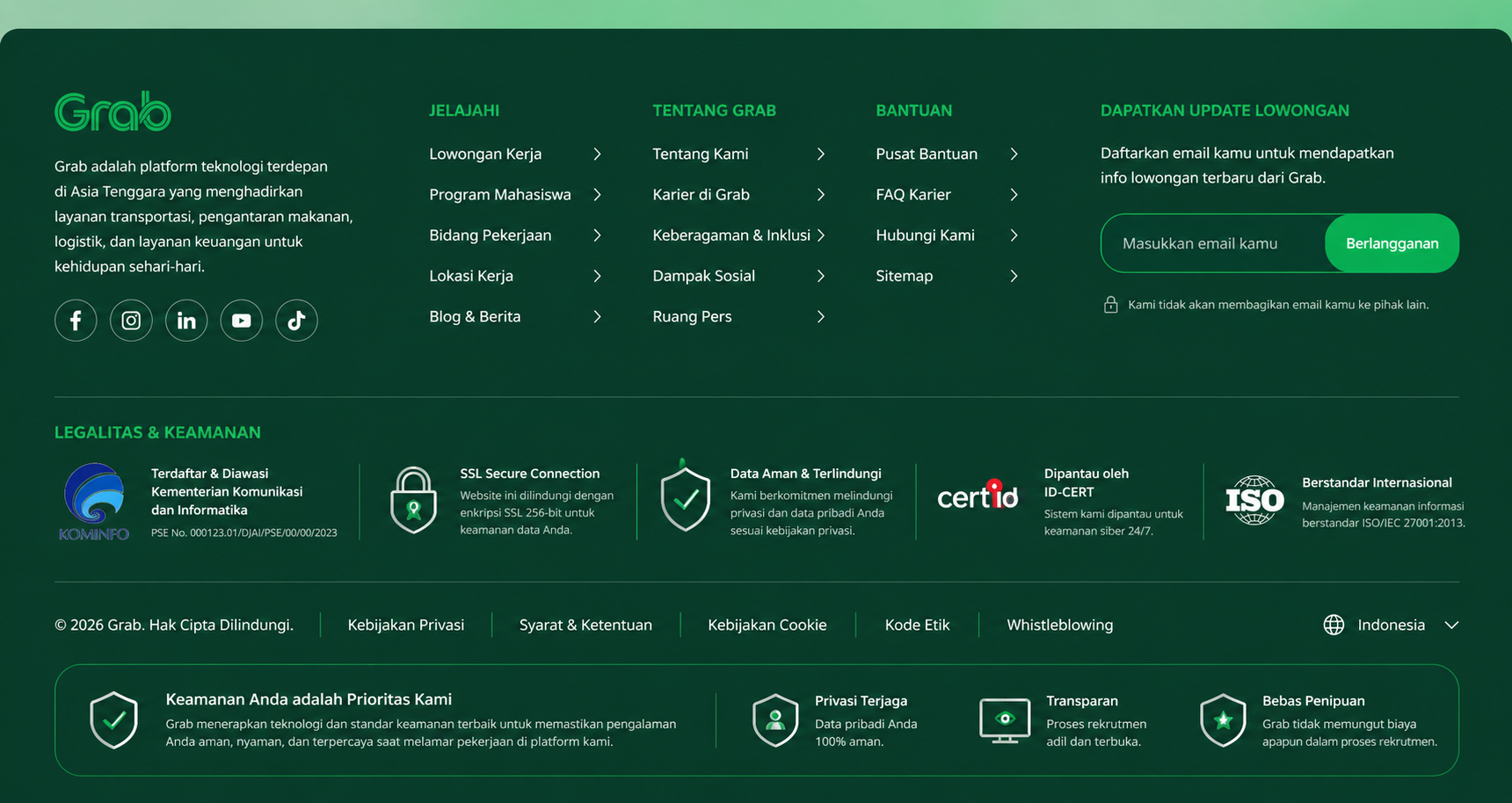Open Syarat & Ketentuan link
The width and height of the screenshot is (1512, 803).
[x=585, y=625]
